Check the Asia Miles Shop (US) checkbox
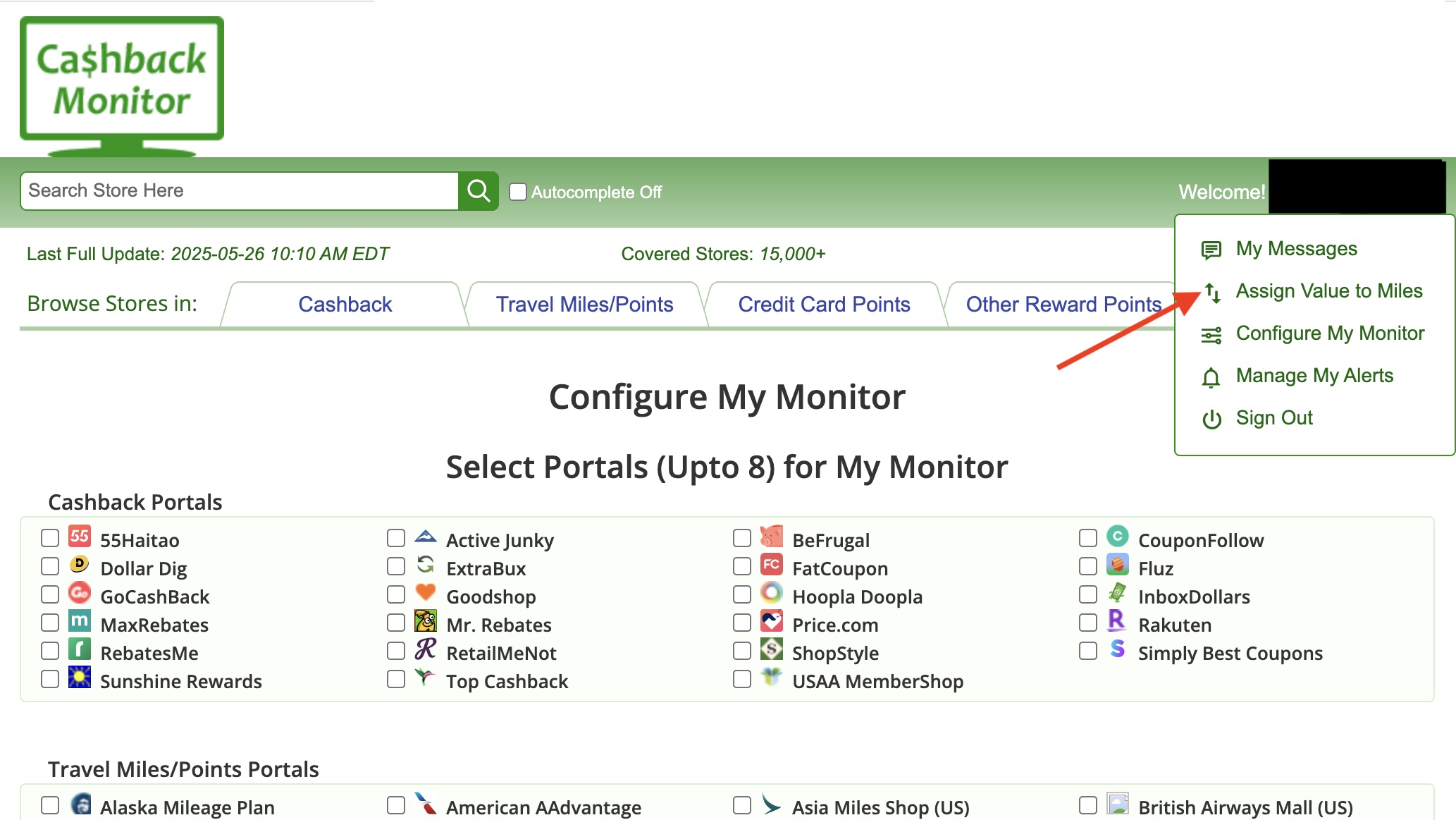This screenshot has height=820, width=1456. click(x=742, y=806)
